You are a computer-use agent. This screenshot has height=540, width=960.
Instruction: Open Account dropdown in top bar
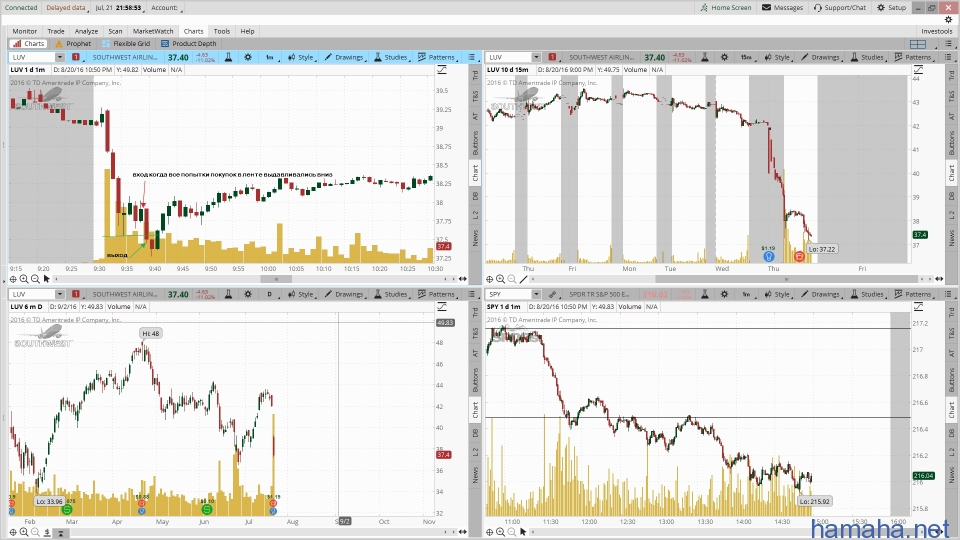click(x=167, y=7)
